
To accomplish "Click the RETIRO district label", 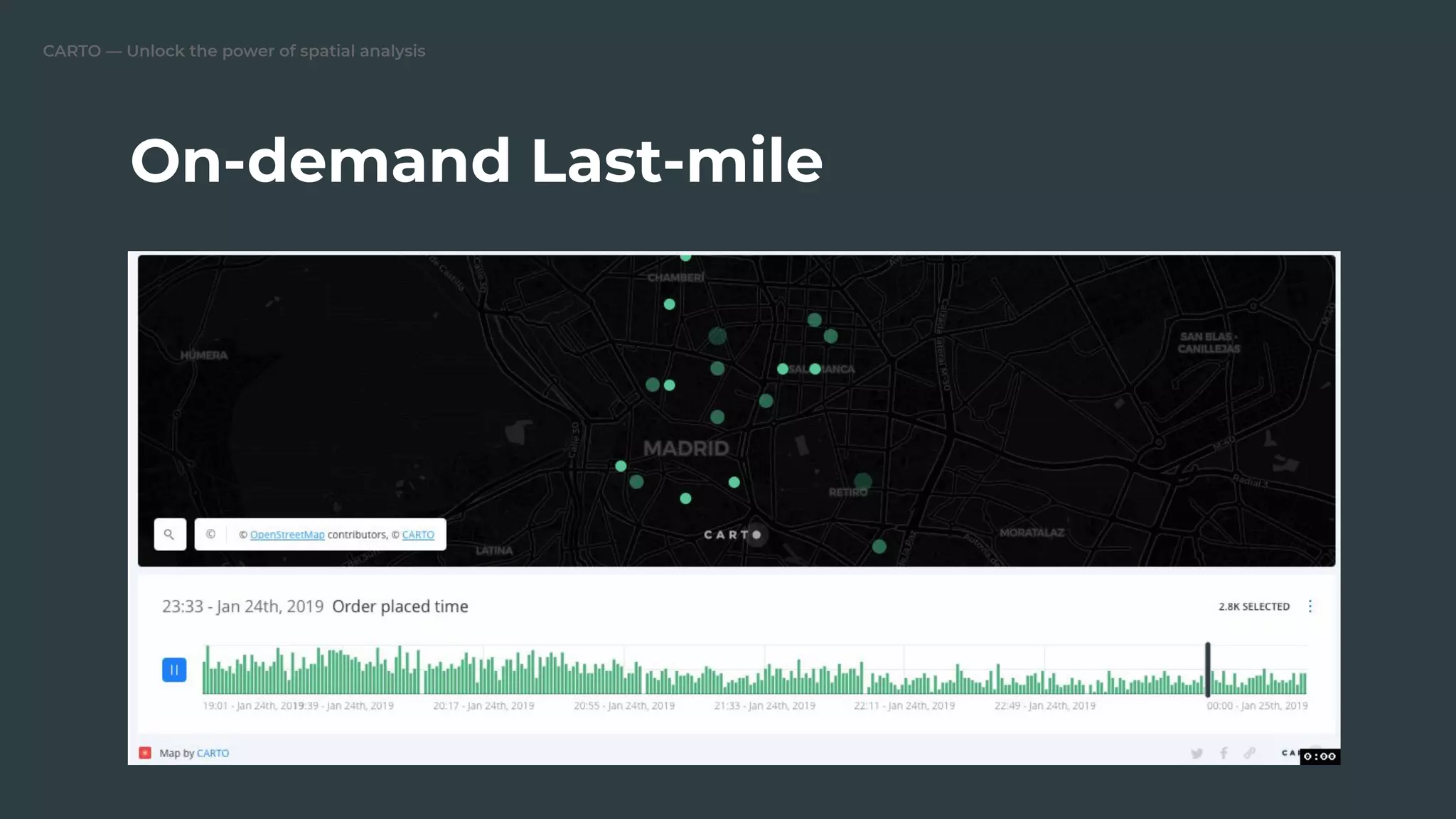I will [x=848, y=492].
